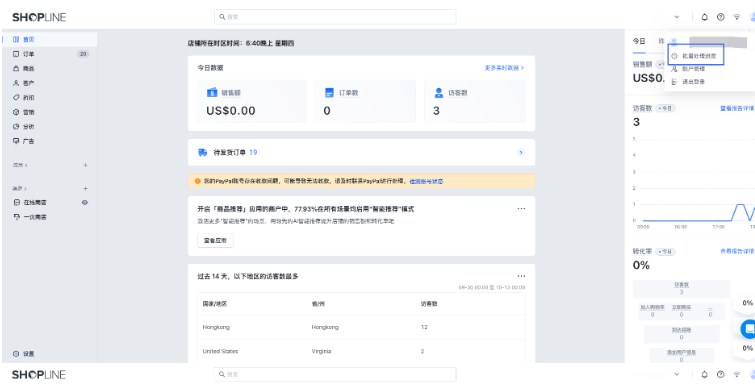
Task: Open the blue floating chat bubble
Action: point(749,329)
